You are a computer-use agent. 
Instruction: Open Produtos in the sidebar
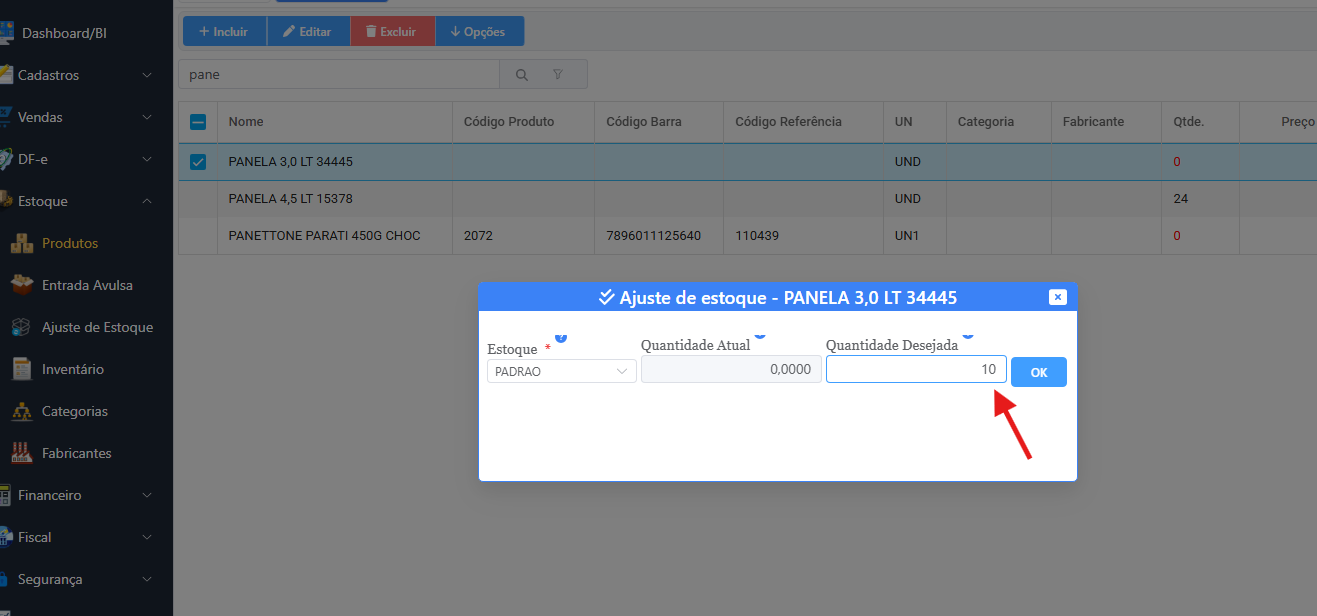coord(69,243)
